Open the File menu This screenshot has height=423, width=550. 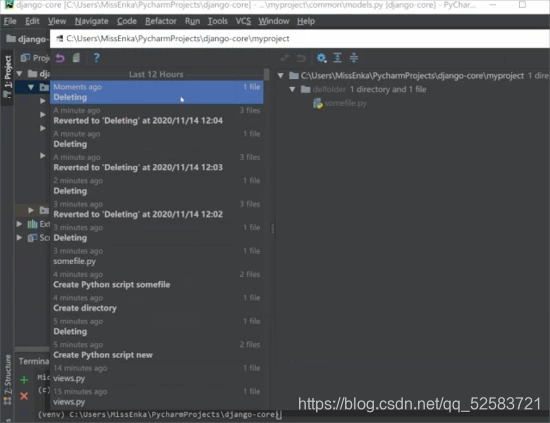pyautogui.click(x=10, y=21)
